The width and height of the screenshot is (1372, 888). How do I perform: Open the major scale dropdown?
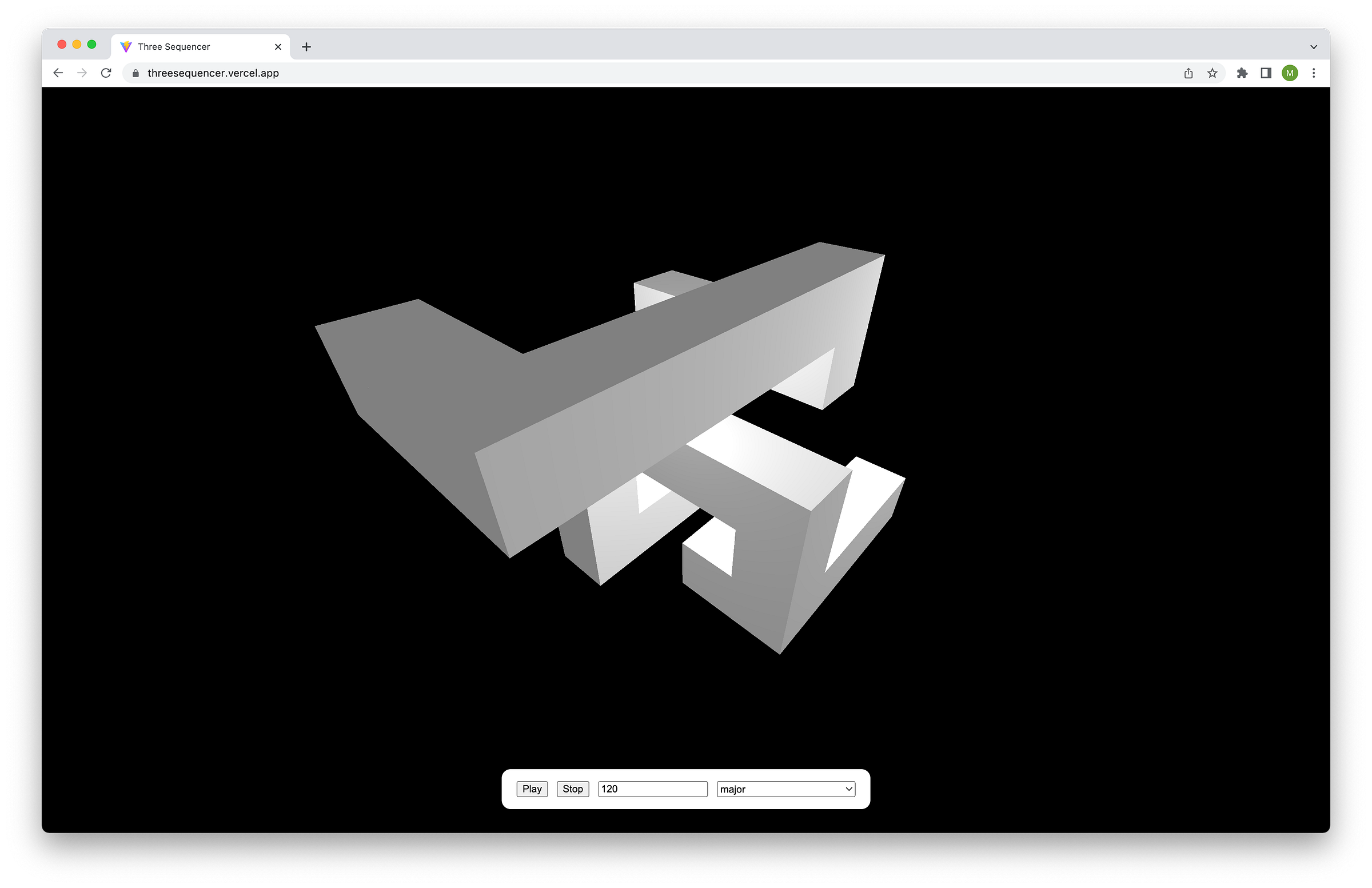[x=785, y=789]
